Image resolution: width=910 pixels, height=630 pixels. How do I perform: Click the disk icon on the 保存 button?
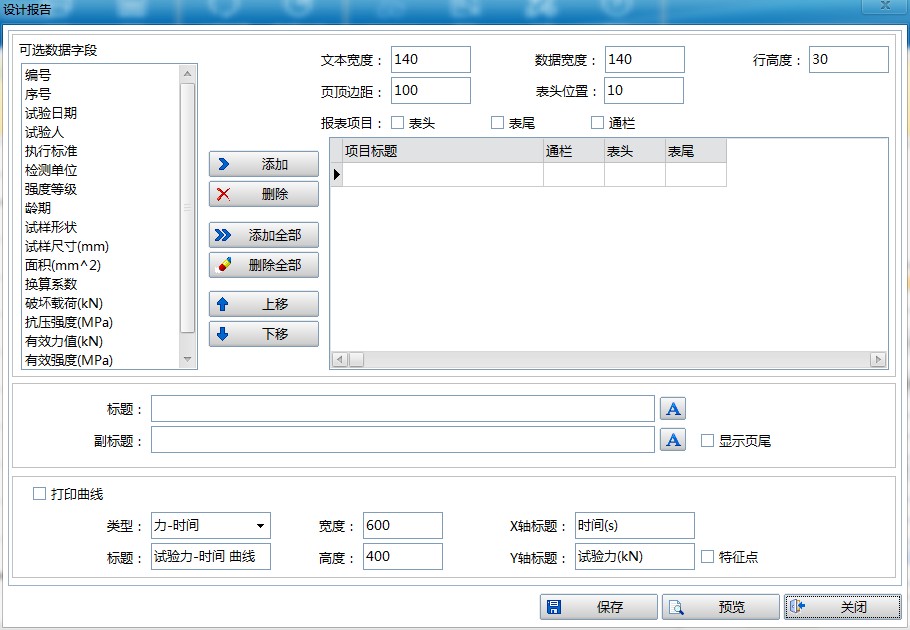coord(554,606)
